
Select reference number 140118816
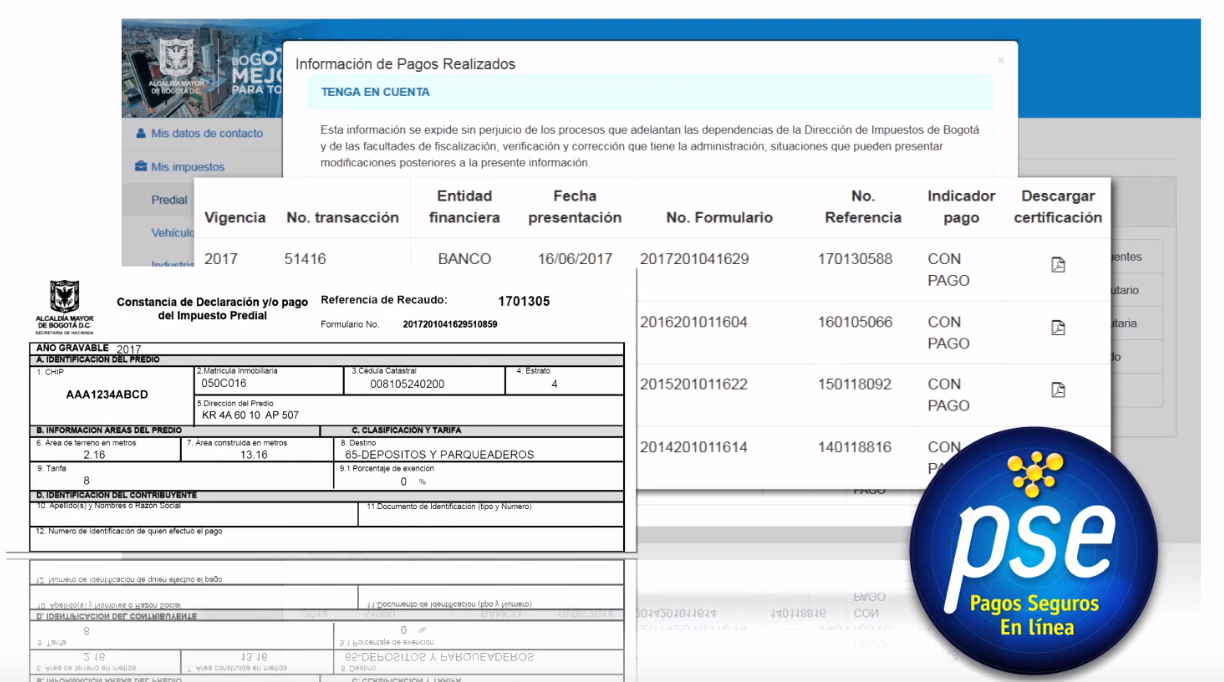click(x=855, y=447)
